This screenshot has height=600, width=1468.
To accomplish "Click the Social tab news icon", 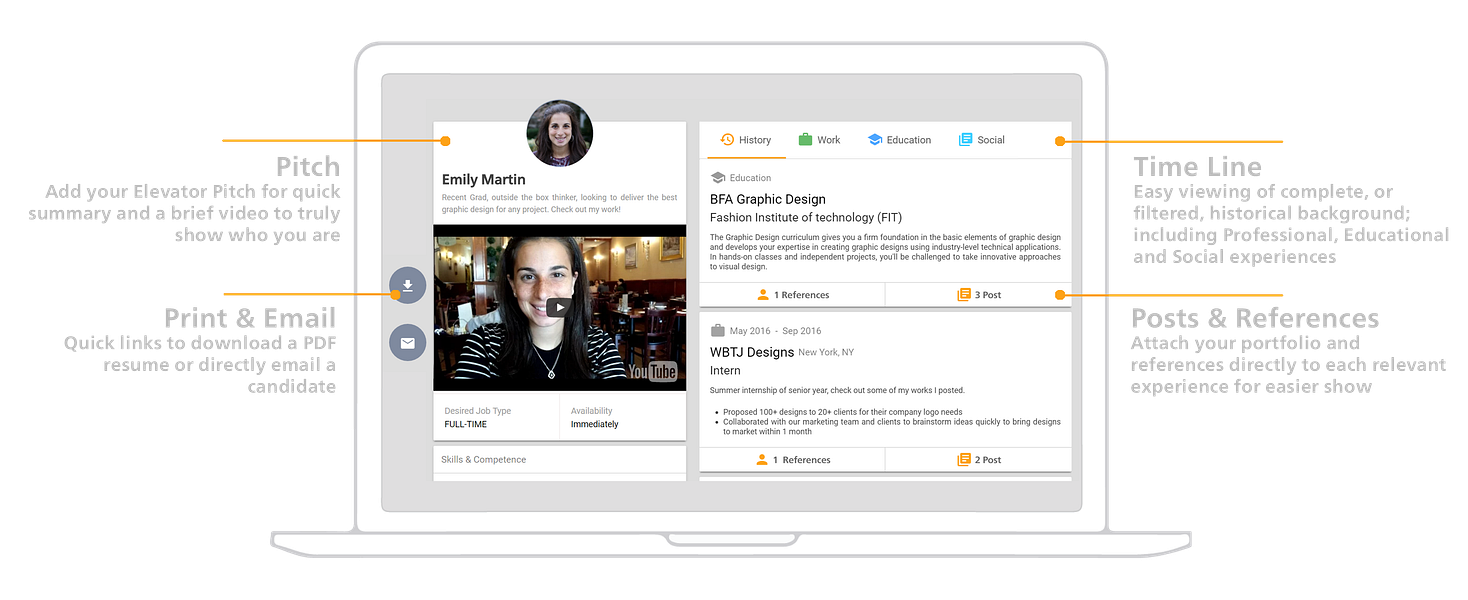I will click(965, 140).
